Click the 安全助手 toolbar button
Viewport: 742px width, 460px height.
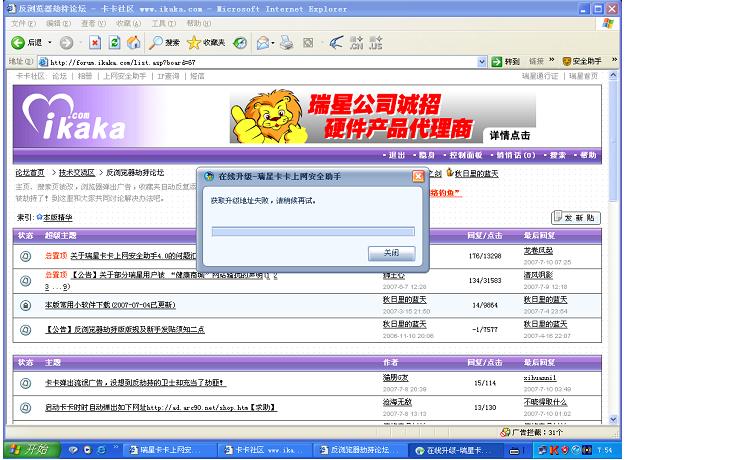(582, 61)
